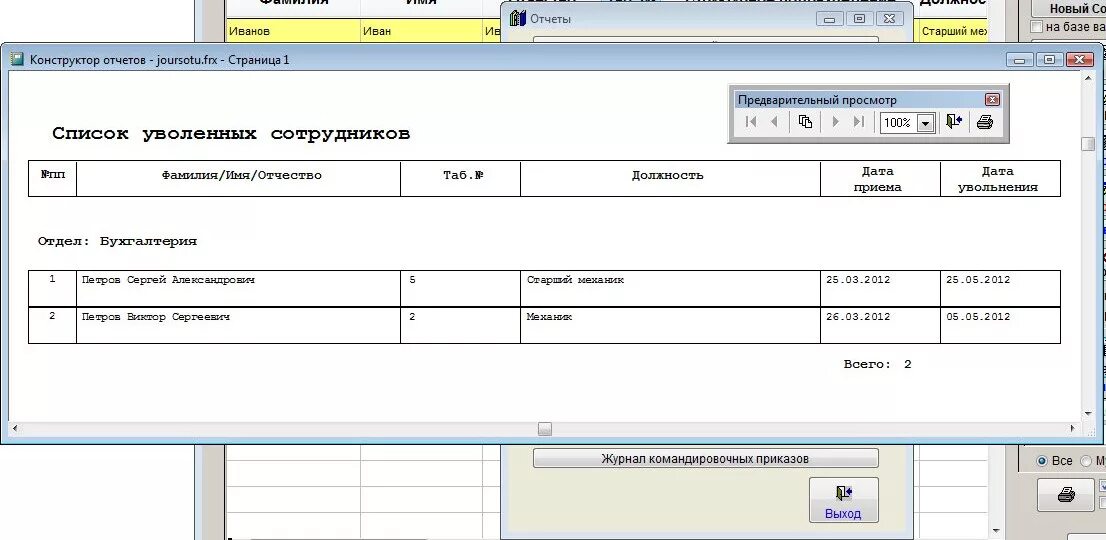Go to next page in preview toolbar
This screenshot has width=1106, height=540.
(x=837, y=122)
